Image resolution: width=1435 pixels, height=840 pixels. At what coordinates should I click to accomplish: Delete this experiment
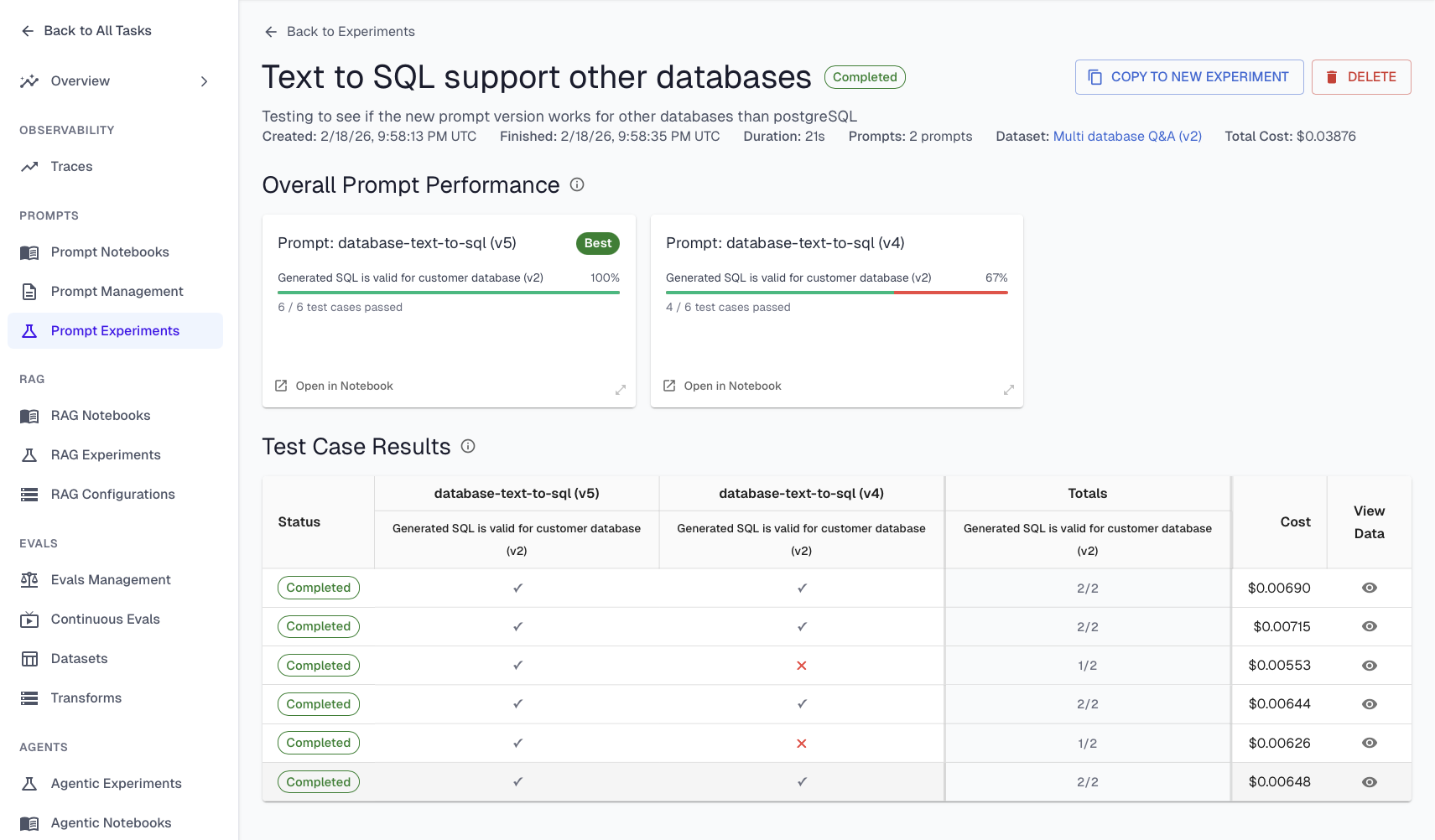pyautogui.click(x=1360, y=77)
